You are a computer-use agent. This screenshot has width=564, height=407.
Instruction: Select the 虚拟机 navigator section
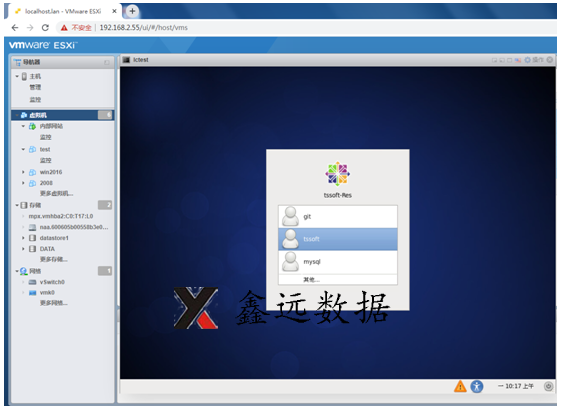coord(63,115)
